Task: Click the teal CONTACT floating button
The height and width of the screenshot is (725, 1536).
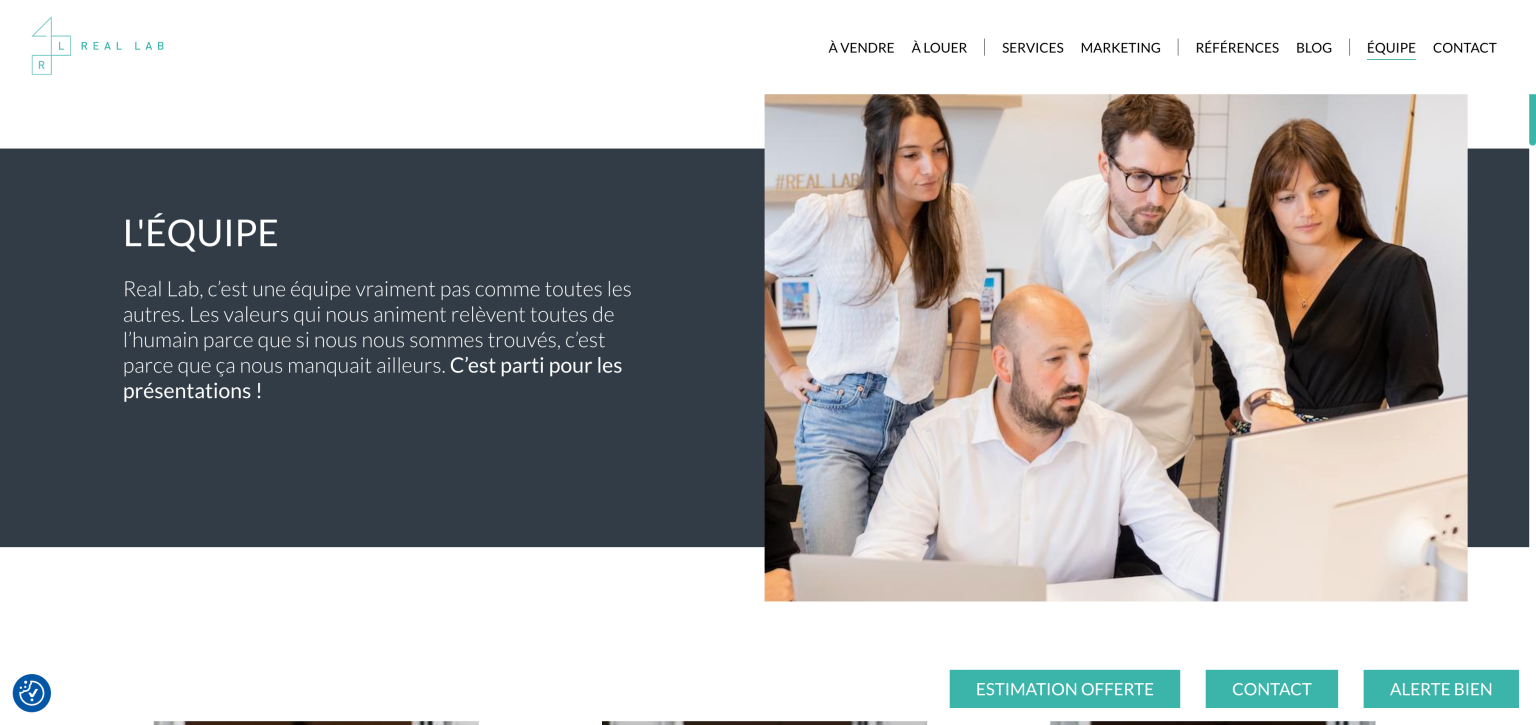Action: (1271, 689)
